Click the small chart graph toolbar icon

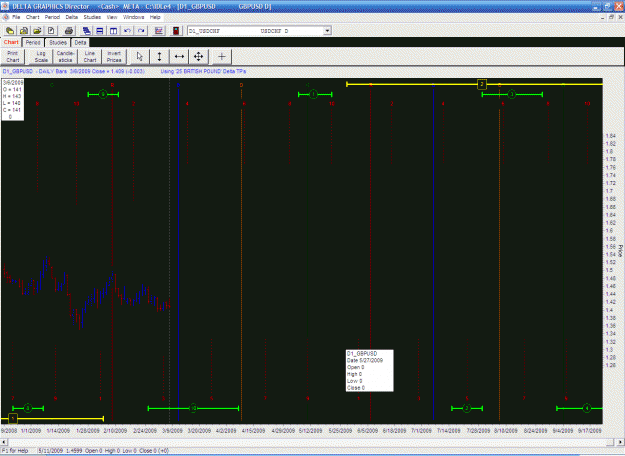(x=159, y=31)
